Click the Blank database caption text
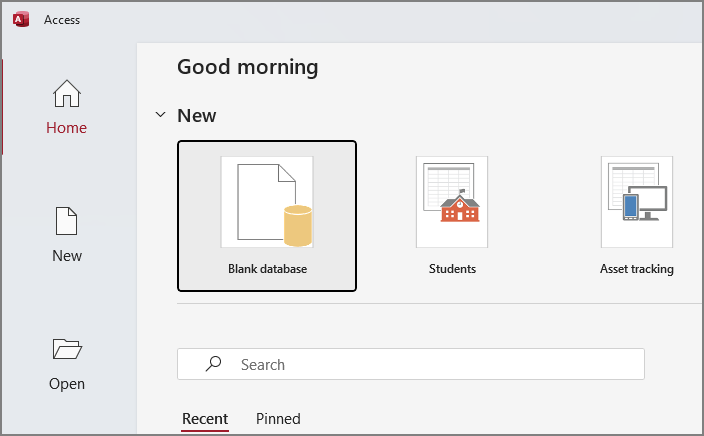The height and width of the screenshot is (436, 704). point(267,269)
